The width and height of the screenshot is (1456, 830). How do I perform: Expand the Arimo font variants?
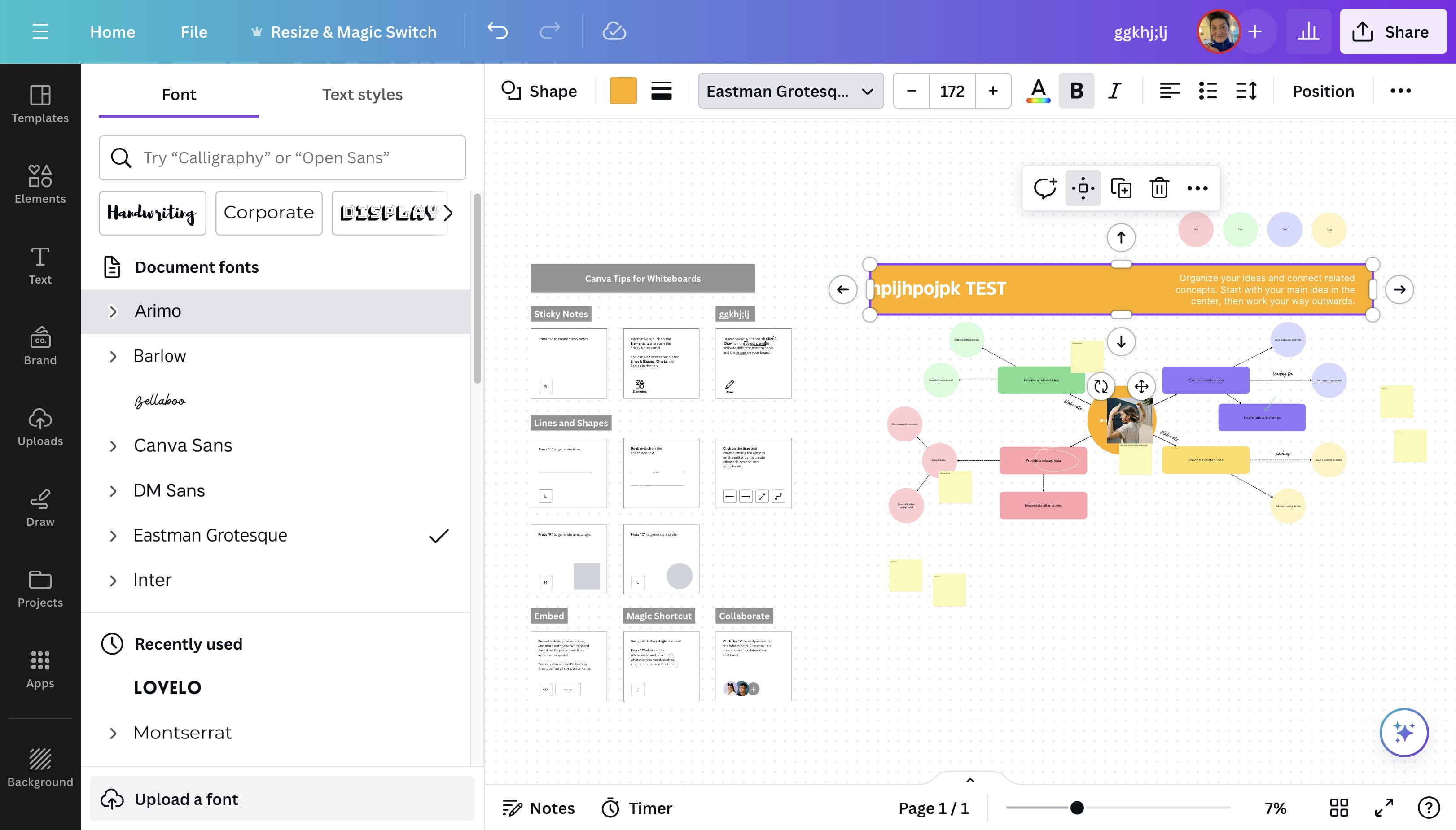pyautogui.click(x=113, y=311)
